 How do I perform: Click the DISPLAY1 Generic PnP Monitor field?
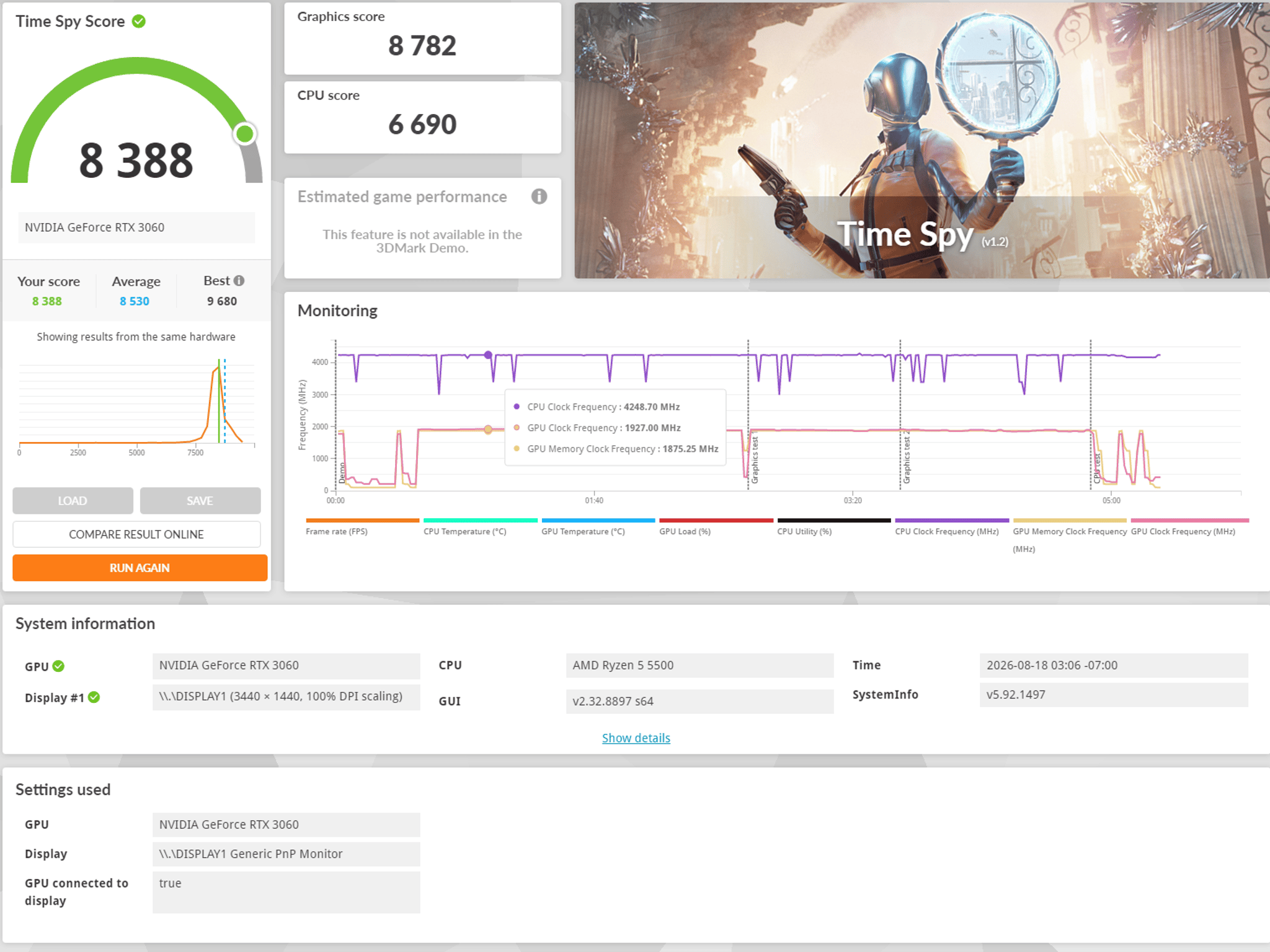tap(286, 854)
